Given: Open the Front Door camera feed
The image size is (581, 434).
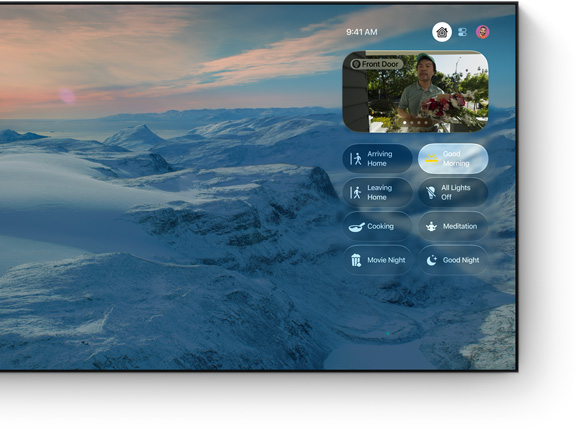Looking at the screenshot, I should [415, 92].
